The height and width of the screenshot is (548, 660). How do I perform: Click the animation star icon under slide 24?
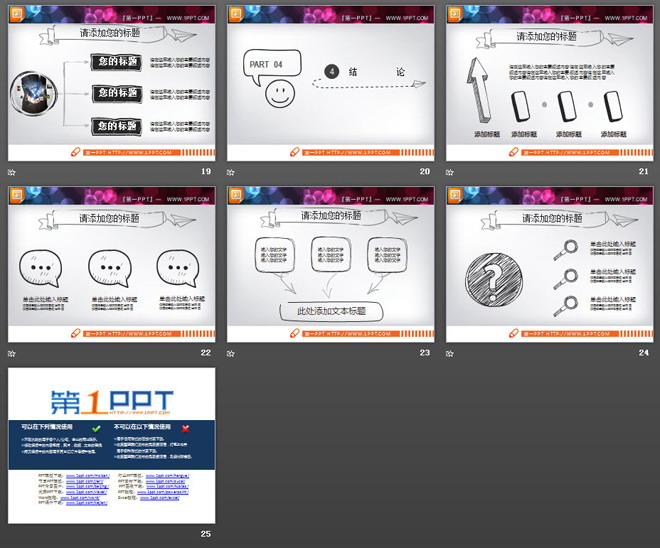[450, 352]
